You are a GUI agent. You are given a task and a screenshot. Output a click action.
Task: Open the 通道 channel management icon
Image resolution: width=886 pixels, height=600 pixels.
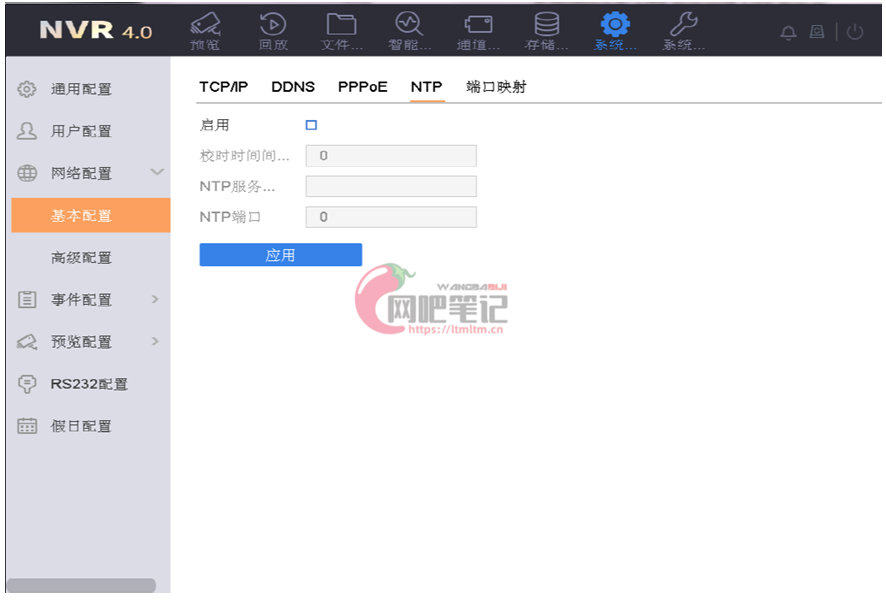478,31
